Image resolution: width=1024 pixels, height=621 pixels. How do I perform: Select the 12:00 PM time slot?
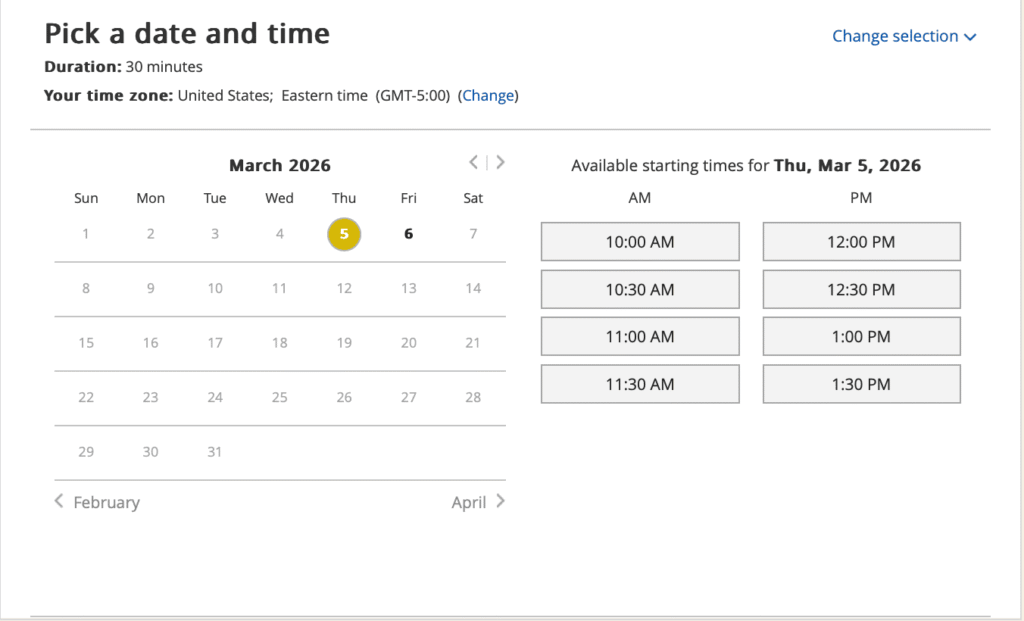coord(861,242)
